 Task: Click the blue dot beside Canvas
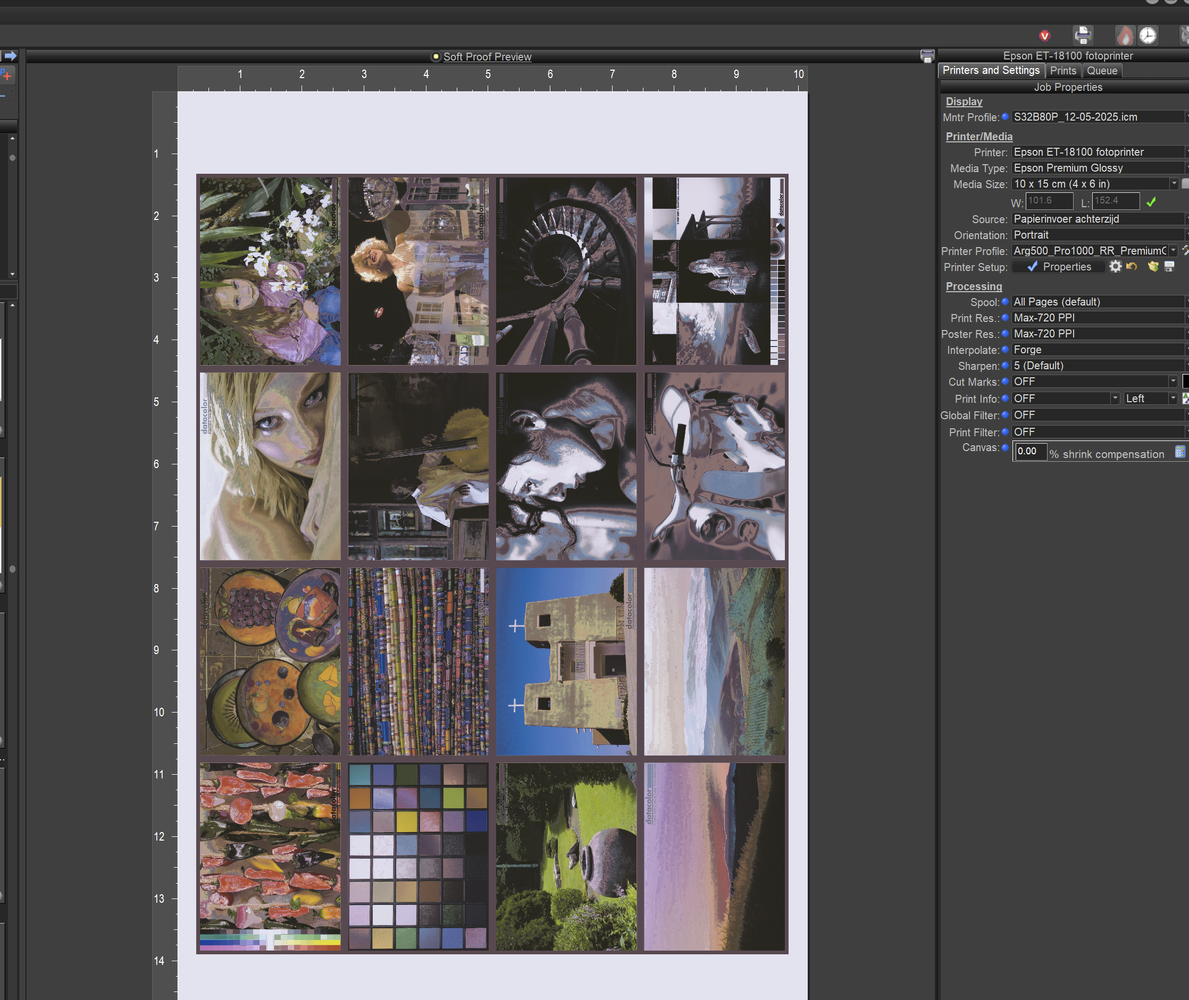[1005, 447]
